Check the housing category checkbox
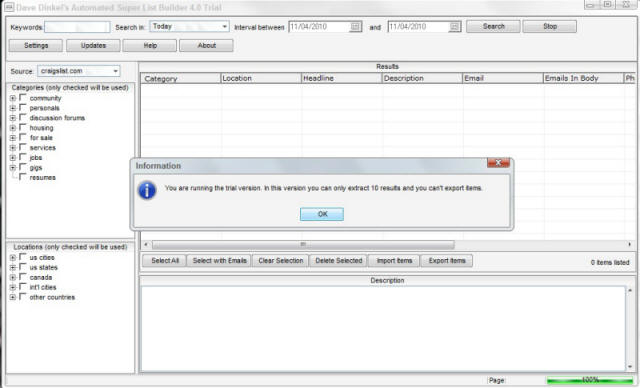Screen dimensions: 640x388 tap(23, 127)
